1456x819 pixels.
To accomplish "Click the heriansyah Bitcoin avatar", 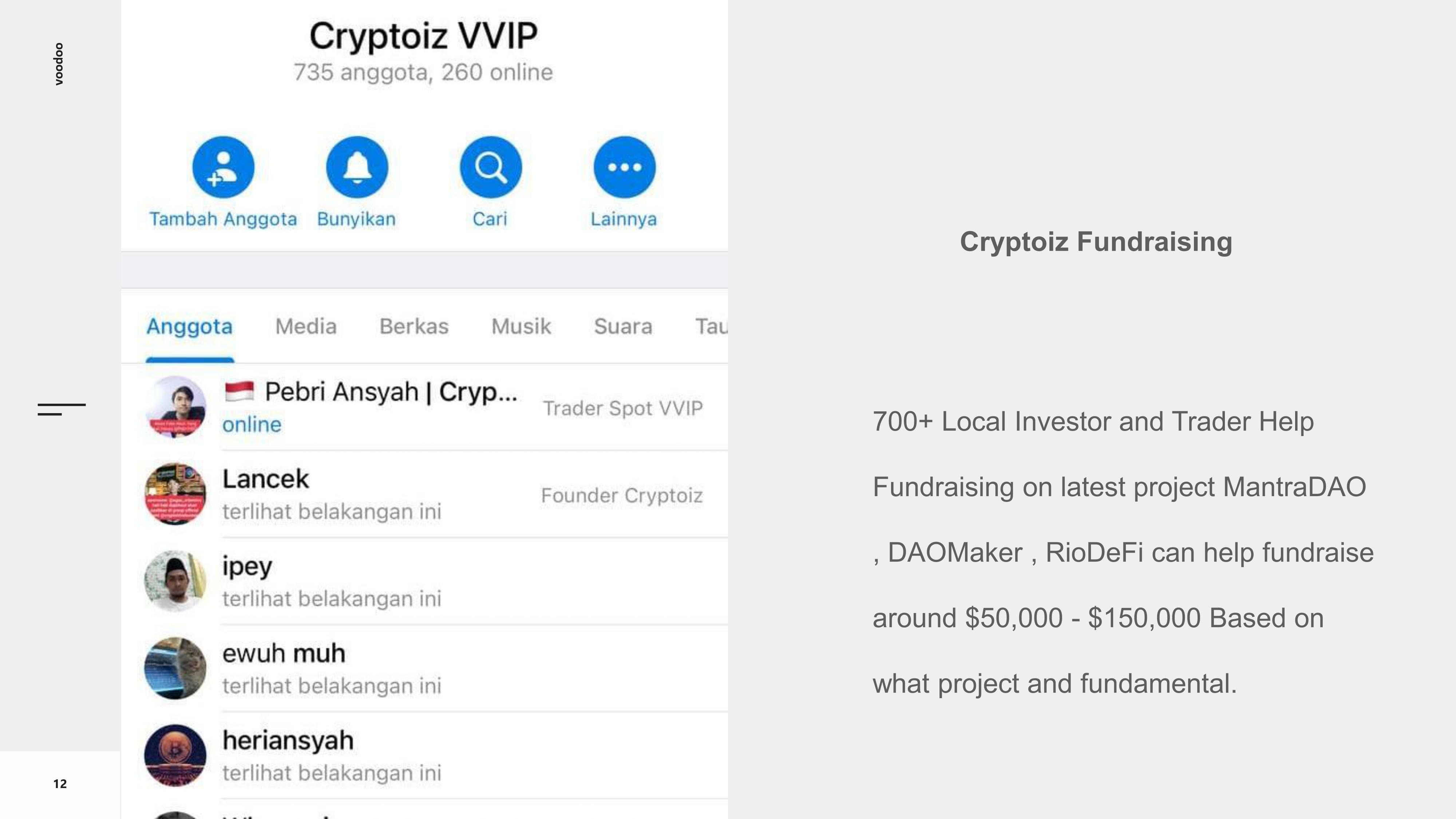I will pyautogui.click(x=175, y=755).
